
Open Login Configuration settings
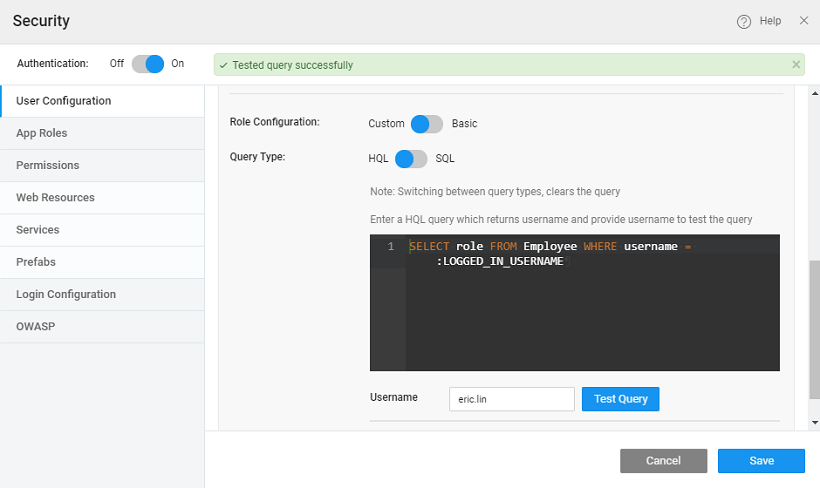point(66,294)
